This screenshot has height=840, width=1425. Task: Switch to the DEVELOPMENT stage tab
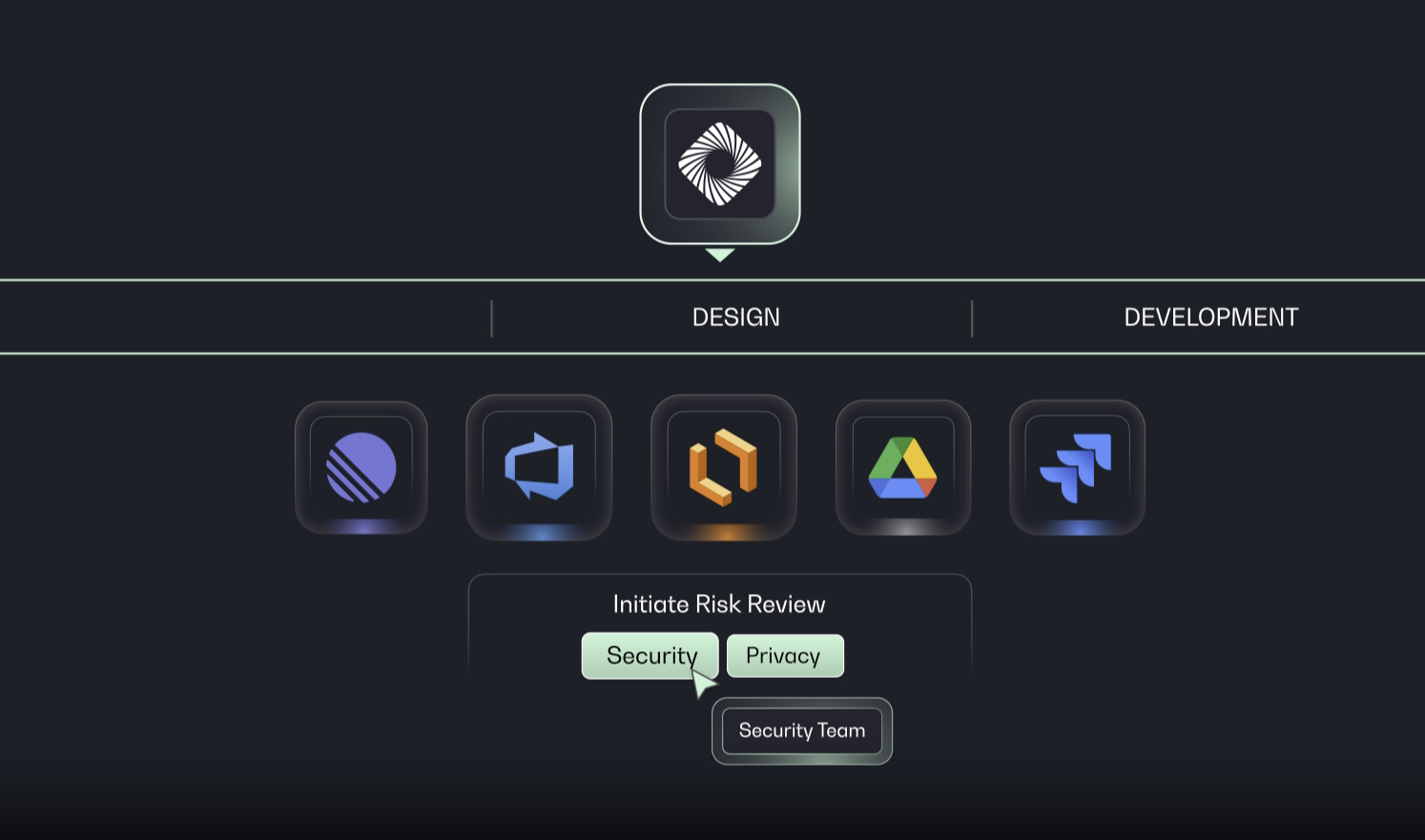pyautogui.click(x=1210, y=318)
